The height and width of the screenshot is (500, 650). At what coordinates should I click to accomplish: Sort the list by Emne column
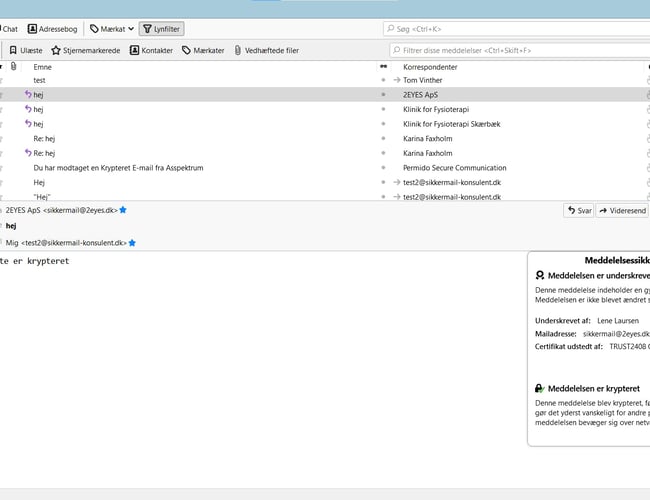[42, 66]
